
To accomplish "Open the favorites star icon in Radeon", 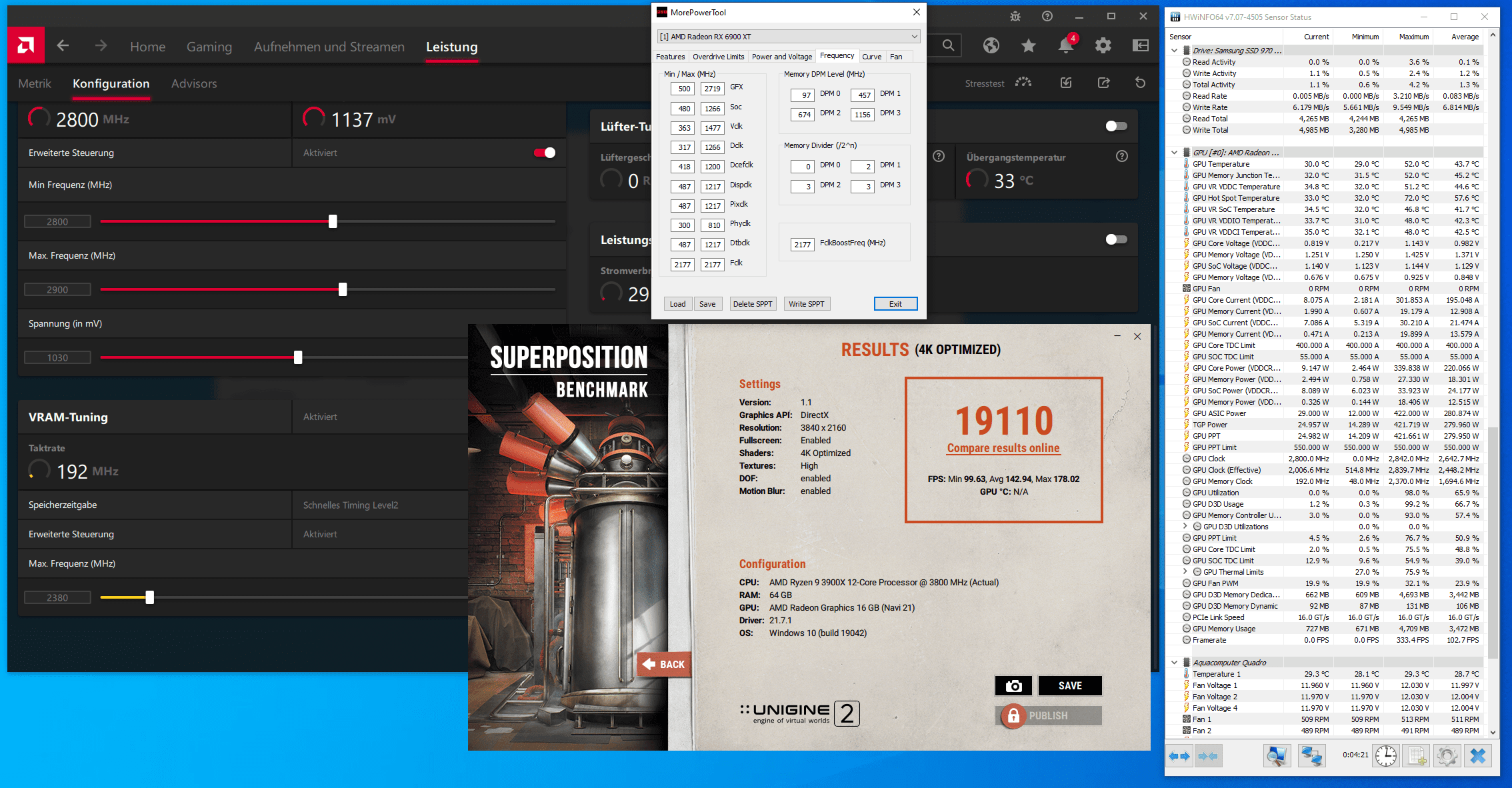I will [x=1029, y=45].
